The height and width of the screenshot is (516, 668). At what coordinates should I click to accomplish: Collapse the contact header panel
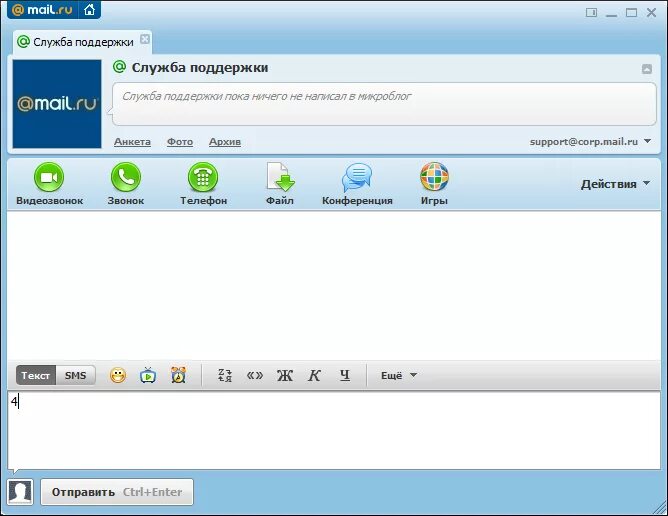point(647,69)
